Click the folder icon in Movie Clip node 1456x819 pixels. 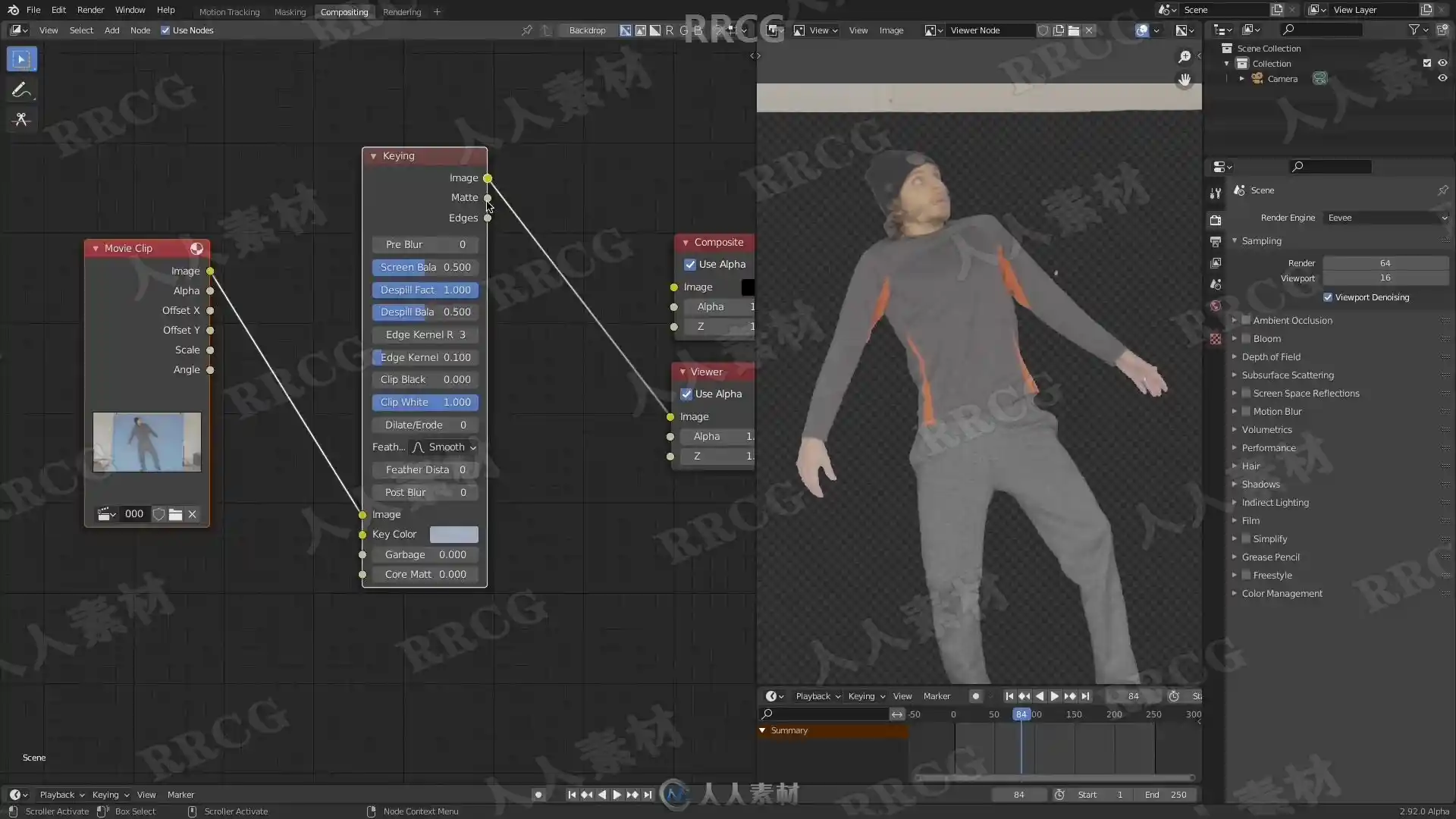175,514
